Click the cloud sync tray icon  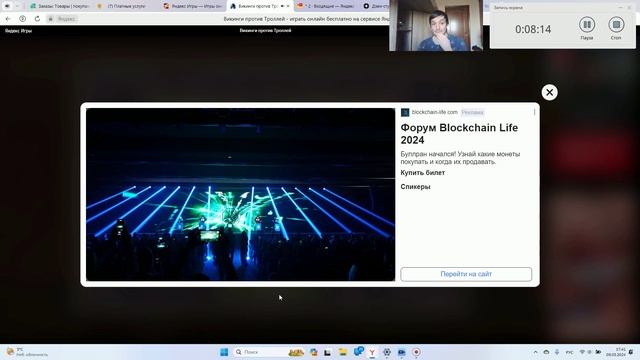pos(546,352)
